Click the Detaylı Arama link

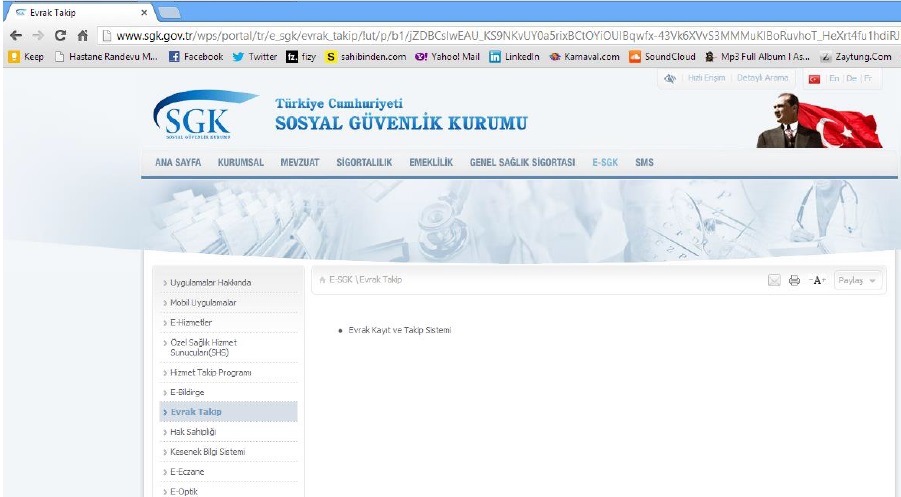[x=763, y=78]
